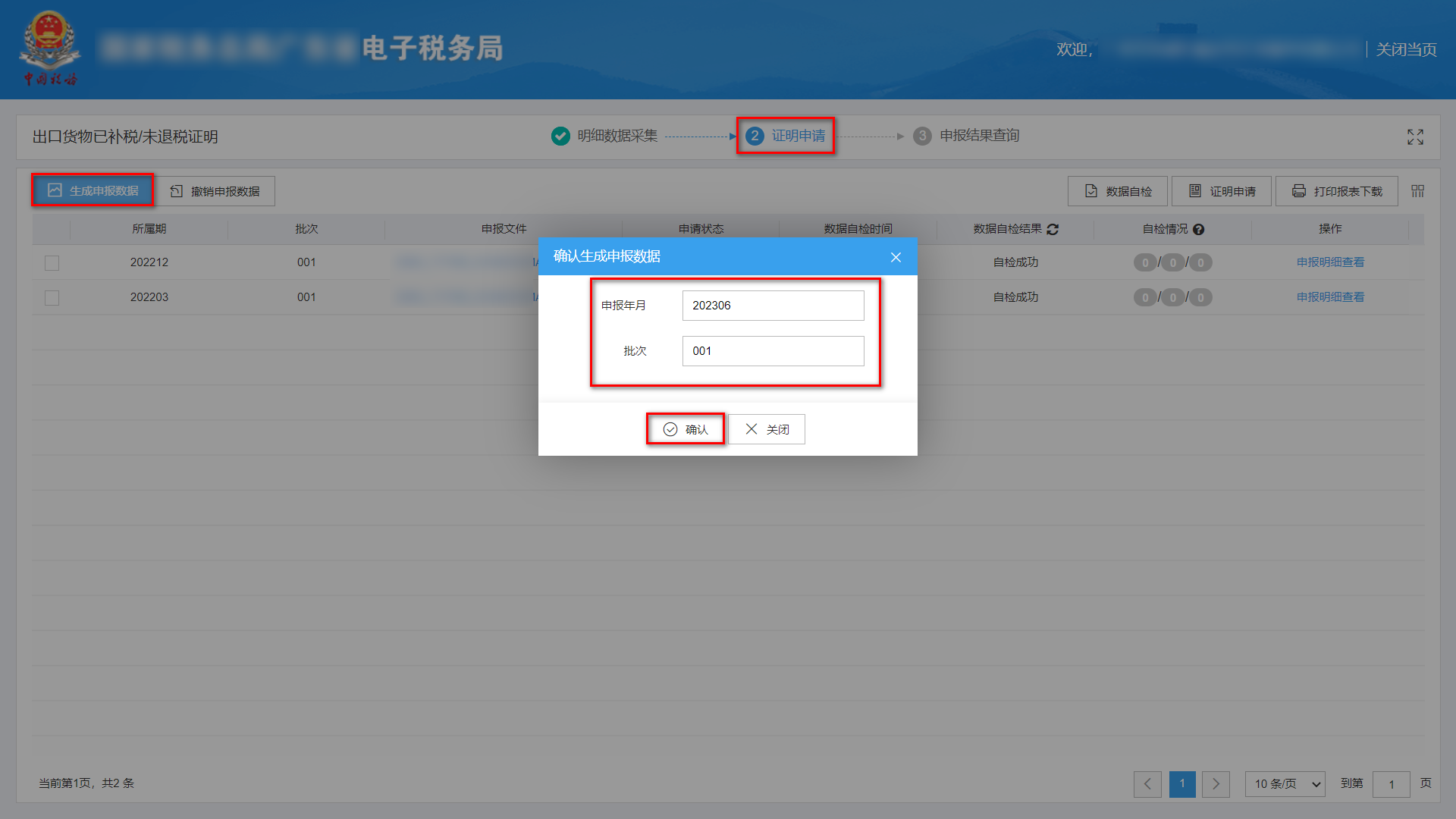The image size is (1456, 819).
Task: Tick the checkbox for row 202212
Action: click(x=52, y=263)
